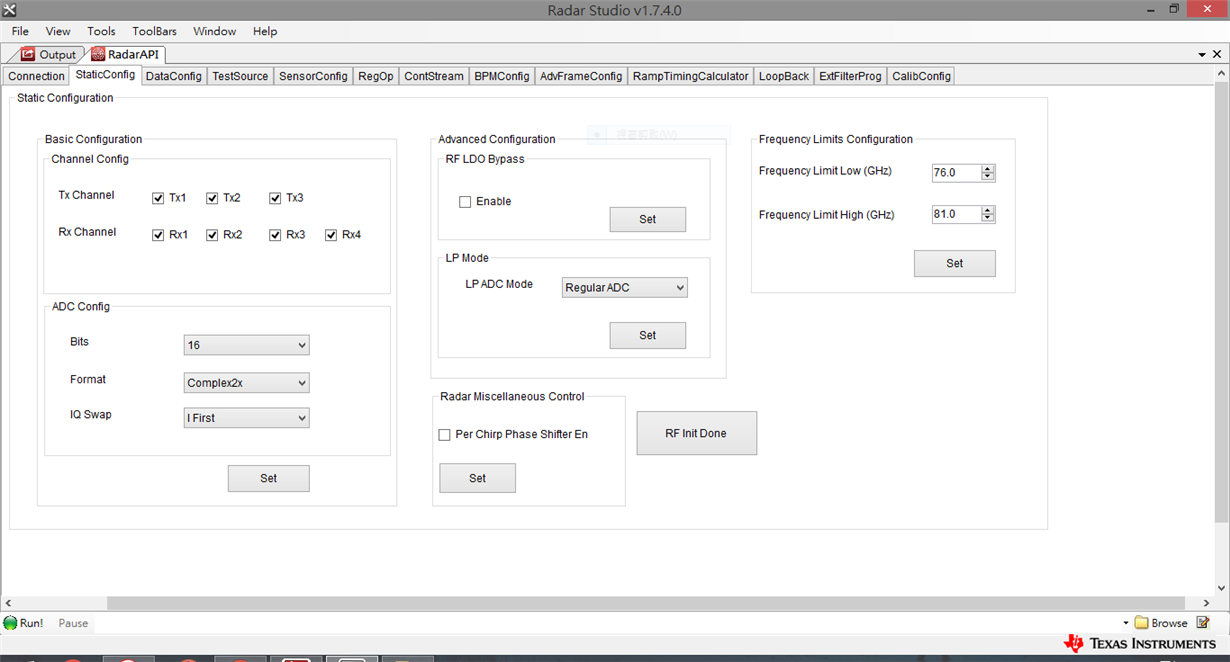1230x662 pixels.
Task: Increase Frequency Limit High with up arrow
Action: tap(988, 211)
